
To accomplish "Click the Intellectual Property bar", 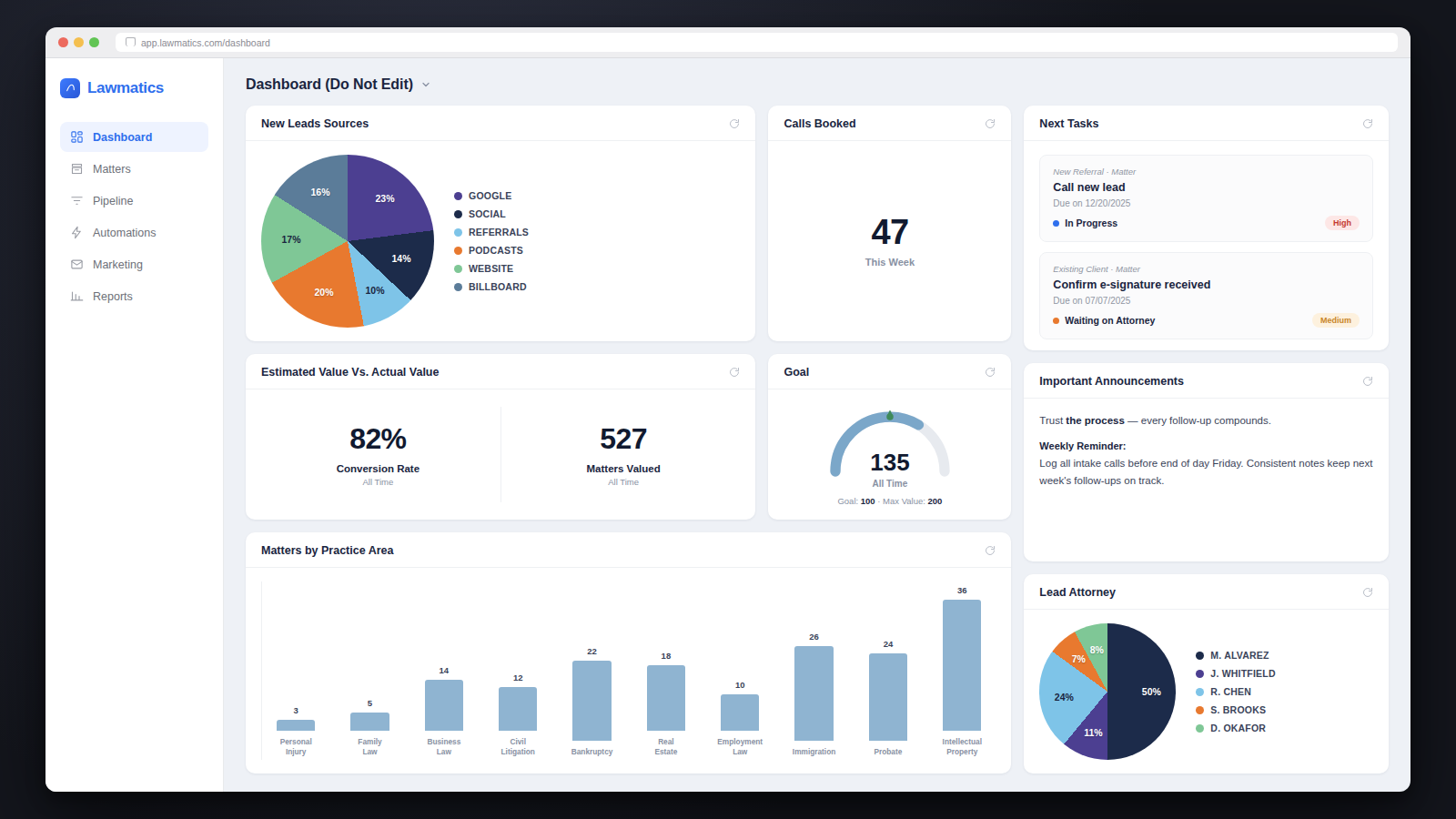I will click(x=962, y=665).
